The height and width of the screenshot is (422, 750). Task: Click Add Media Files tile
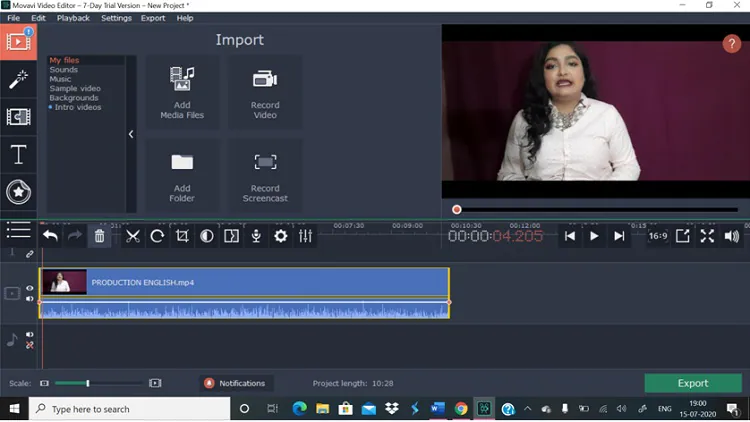coord(182,92)
